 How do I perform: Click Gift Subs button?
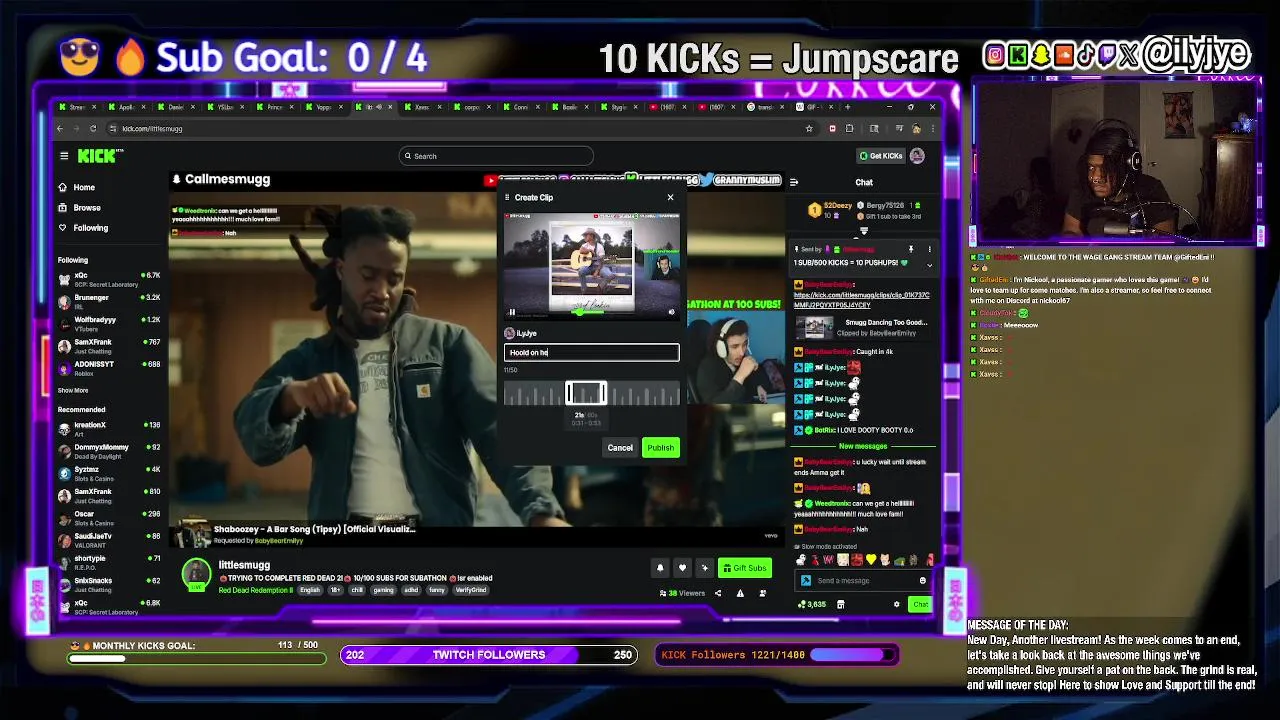tap(745, 568)
